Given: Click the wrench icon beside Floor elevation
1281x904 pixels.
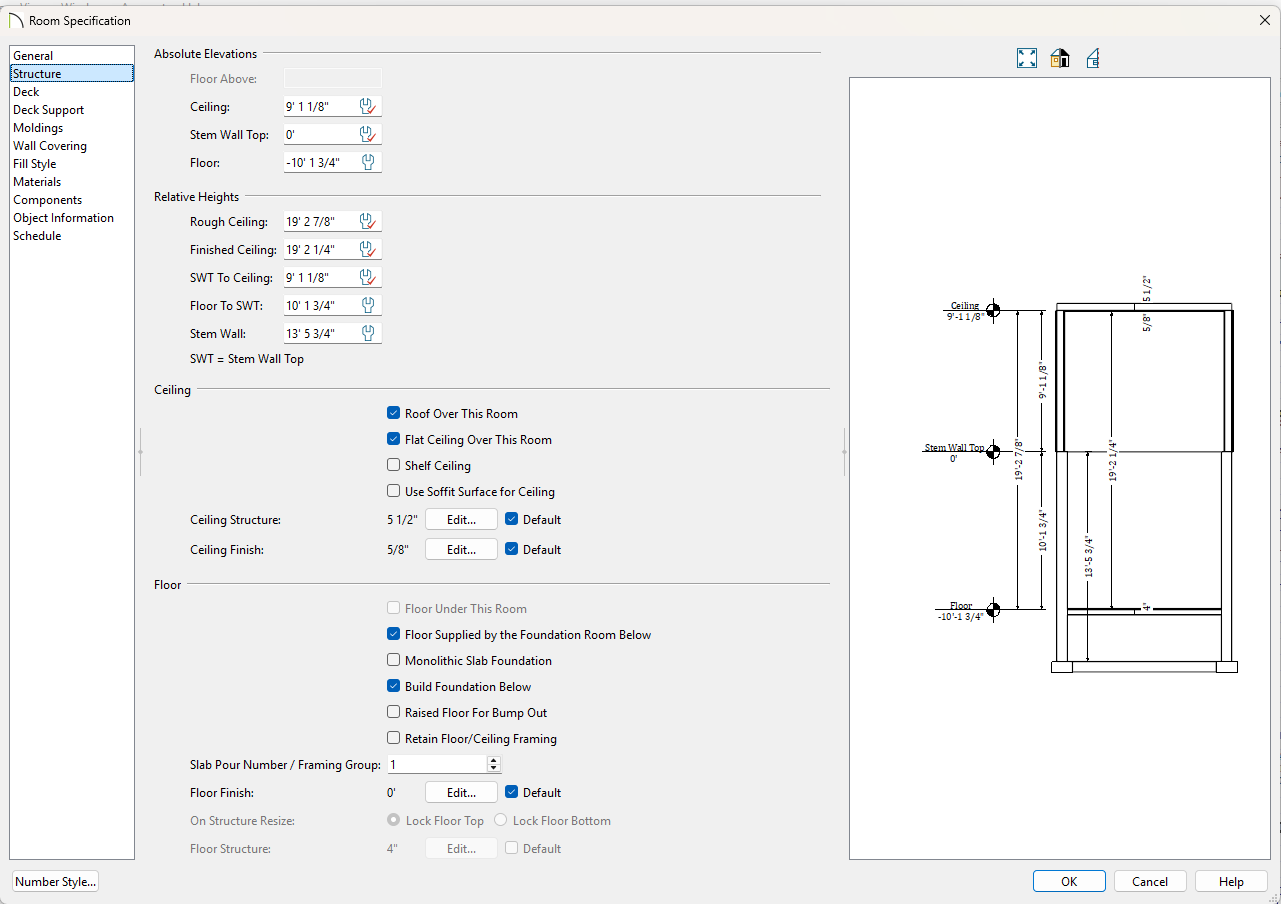Looking at the screenshot, I should click(x=367, y=162).
